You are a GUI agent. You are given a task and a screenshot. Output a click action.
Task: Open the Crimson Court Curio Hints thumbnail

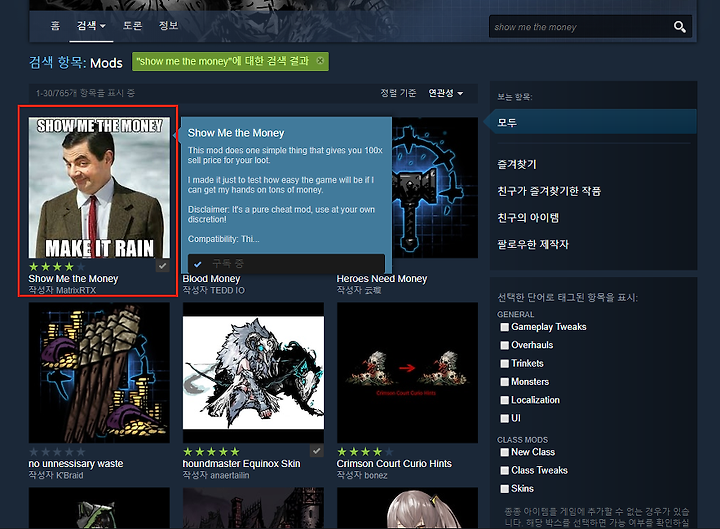[x=407, y=372]
